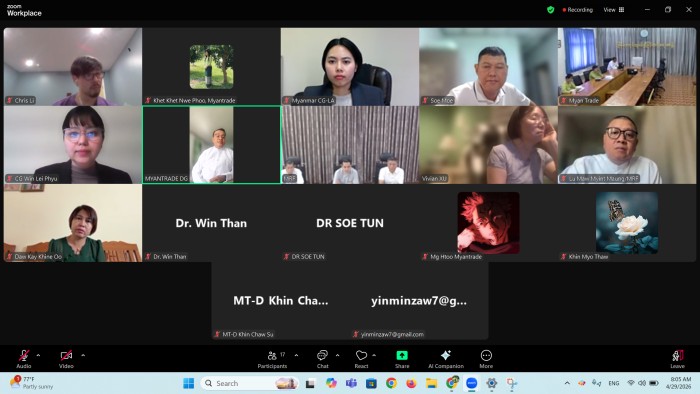
Task: Click the taskbar Search box
Action: click(250, 383)
